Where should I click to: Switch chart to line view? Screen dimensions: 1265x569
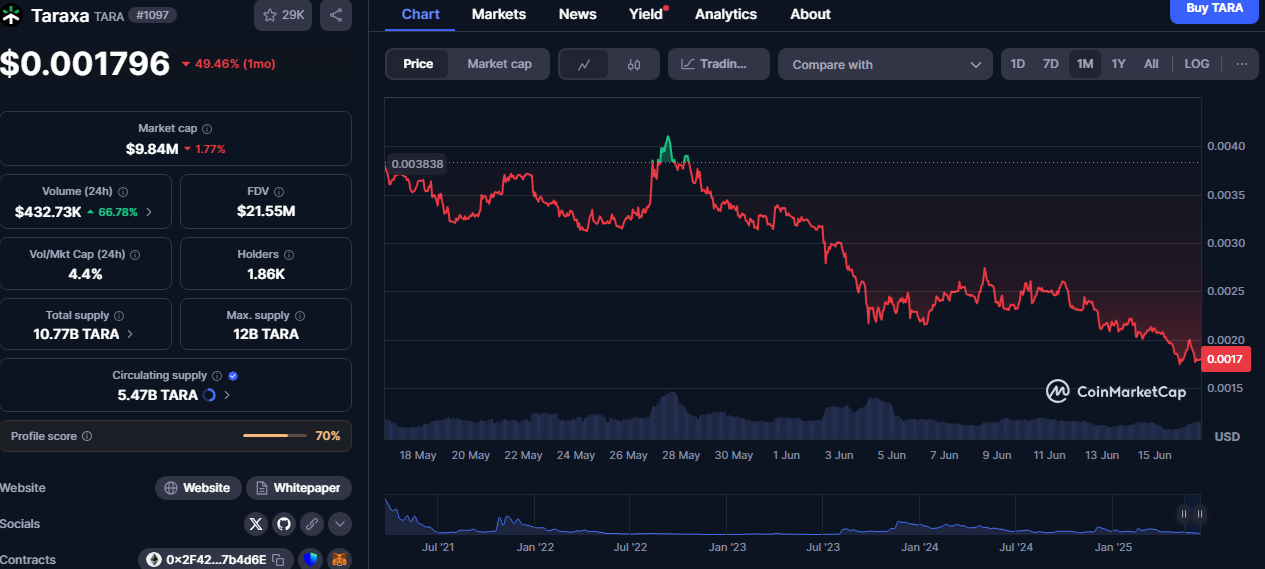pyautogui.click(x=585, y=64)
